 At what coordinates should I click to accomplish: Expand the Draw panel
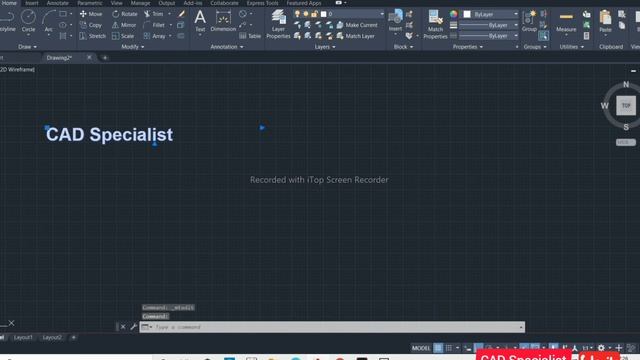(x=27, y=47)
